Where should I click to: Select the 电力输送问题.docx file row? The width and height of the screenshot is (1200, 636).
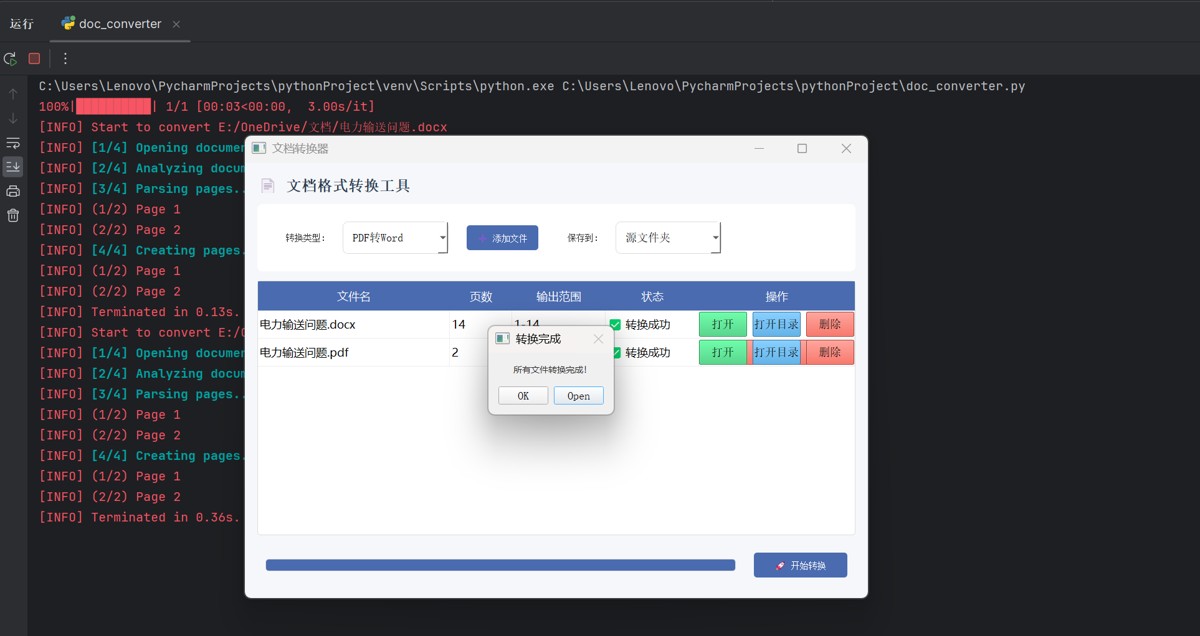[x=556, y=324]
